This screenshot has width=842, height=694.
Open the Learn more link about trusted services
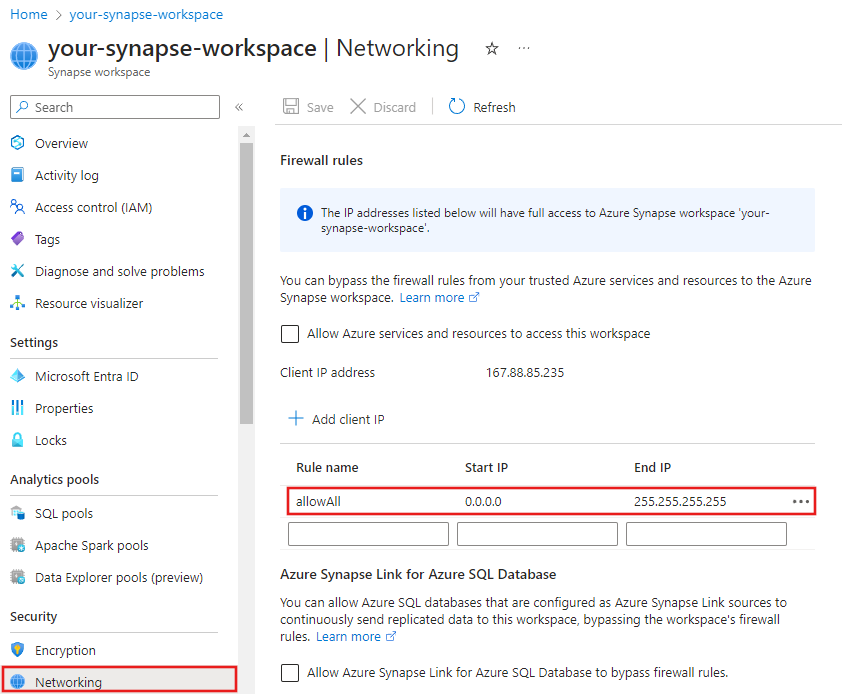(430, 297)
